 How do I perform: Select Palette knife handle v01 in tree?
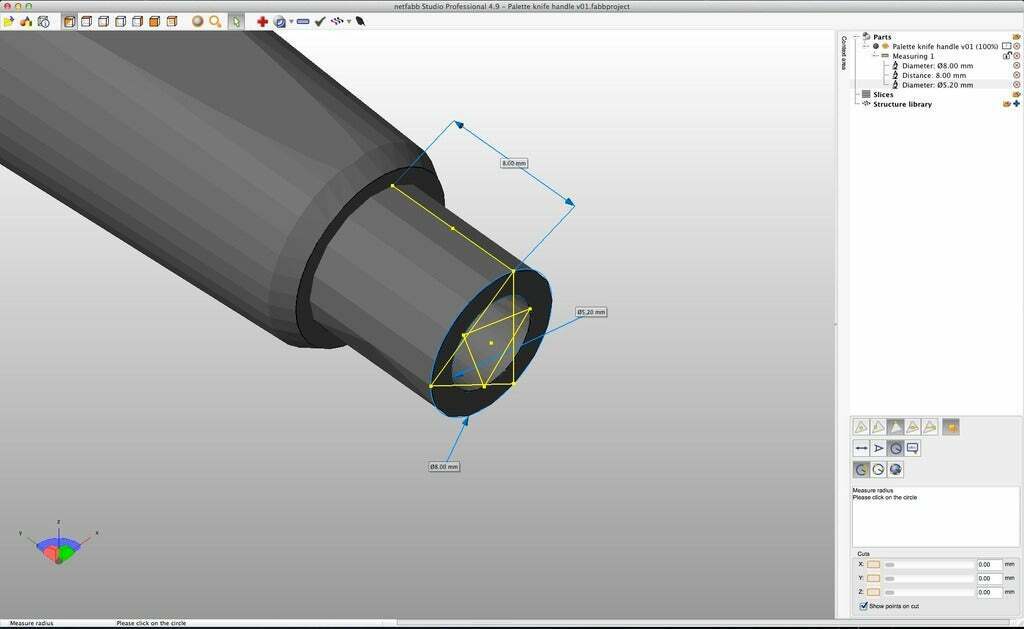click(x=945, y=46)
